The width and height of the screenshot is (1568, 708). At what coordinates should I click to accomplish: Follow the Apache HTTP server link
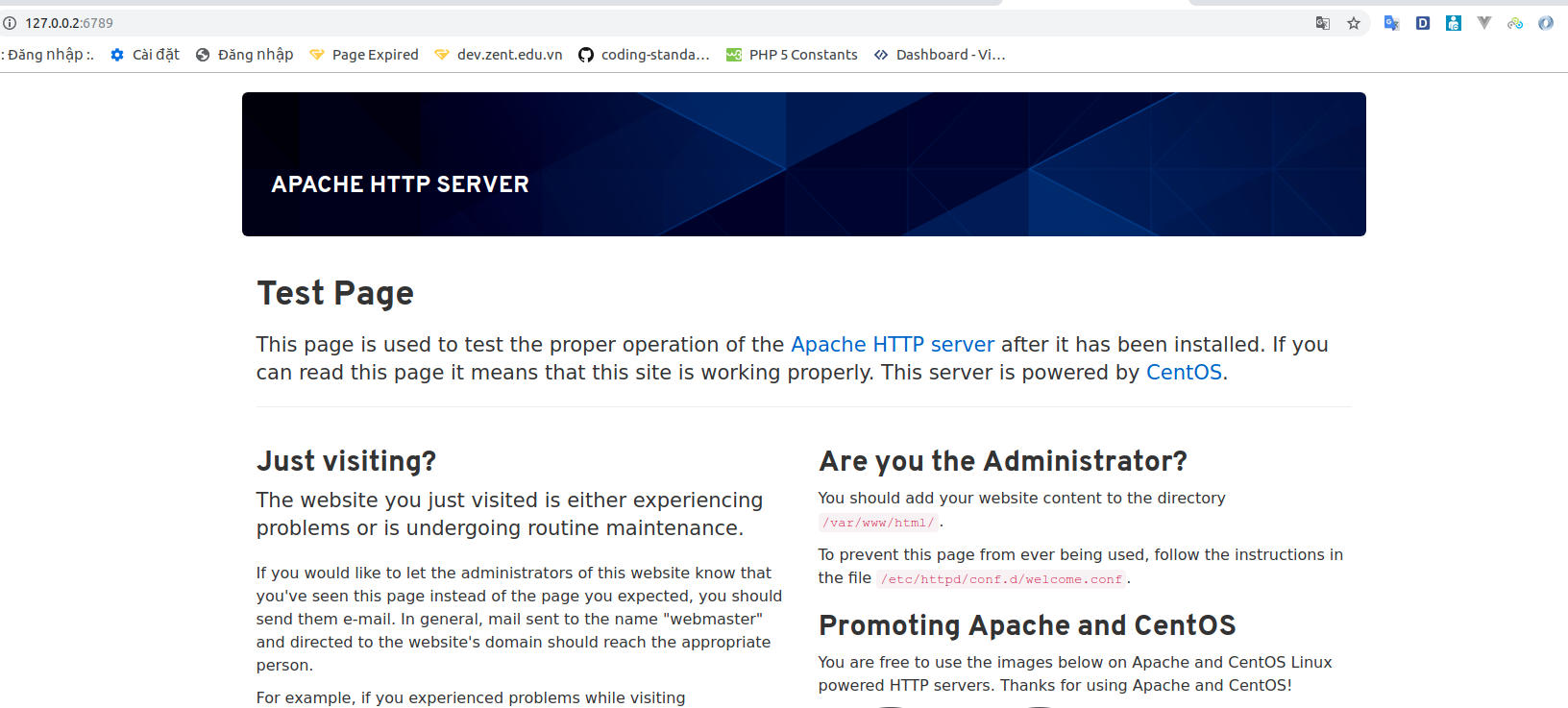tap(892, 345)
